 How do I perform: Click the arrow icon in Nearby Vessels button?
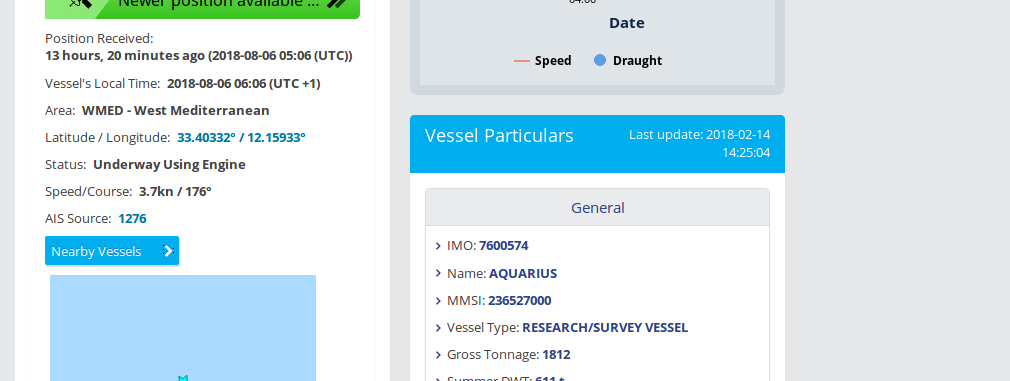(x=168, y=251)
